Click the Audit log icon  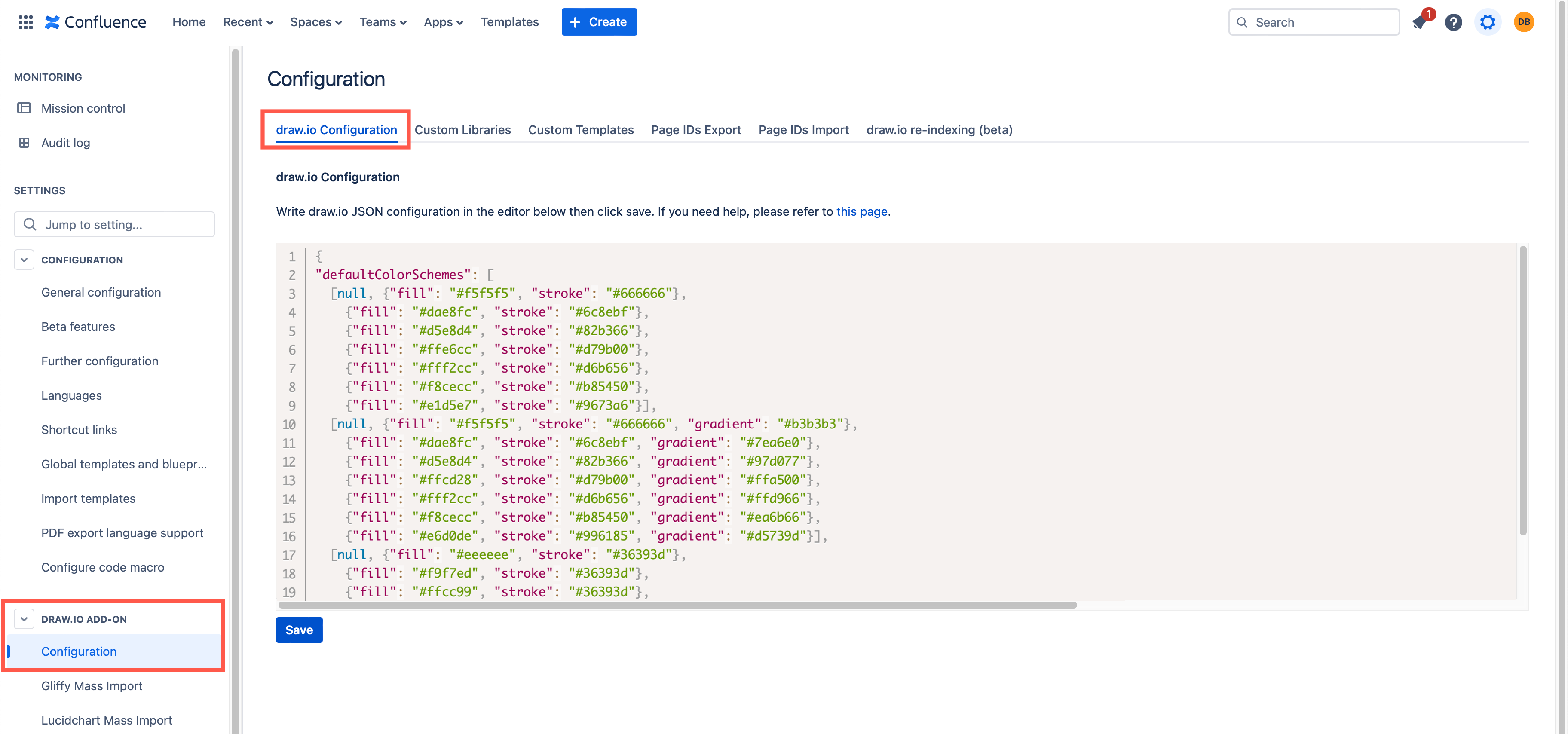(24, 142)
